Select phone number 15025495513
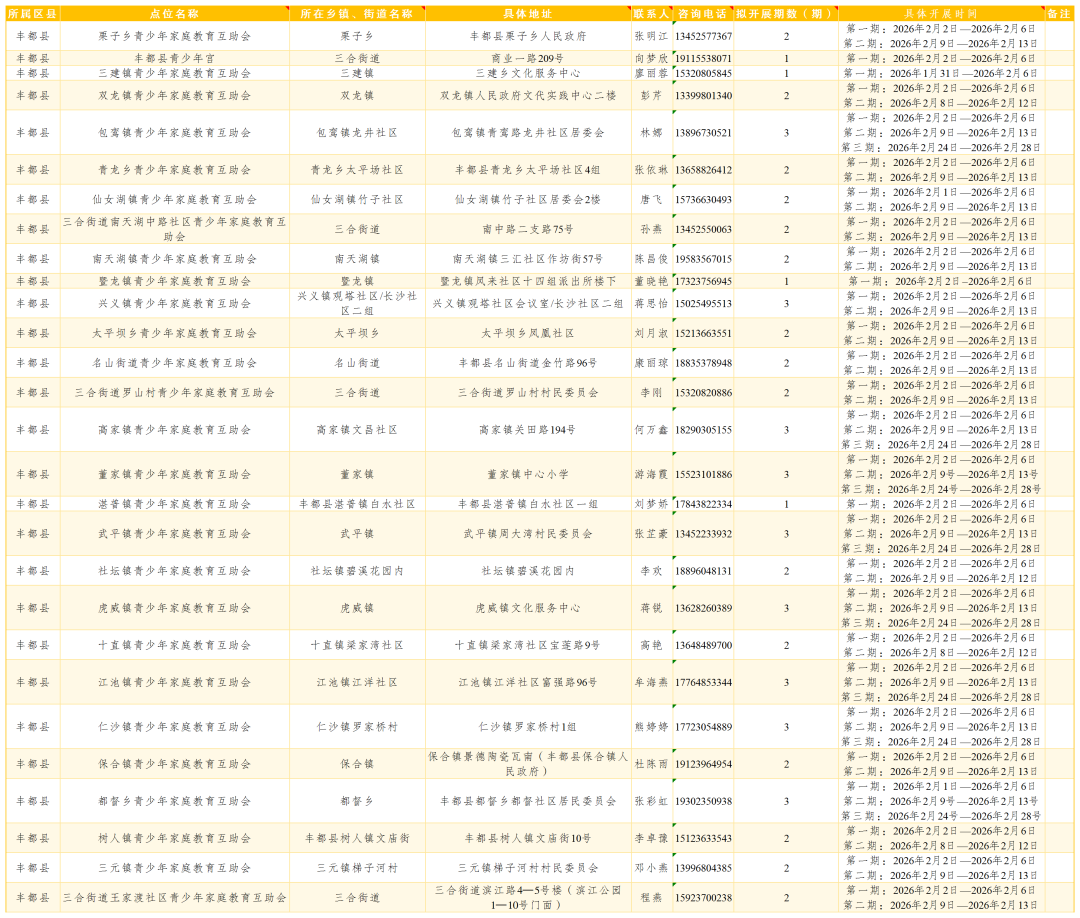This screenshot has height=918, width=1080. point(703,304)
